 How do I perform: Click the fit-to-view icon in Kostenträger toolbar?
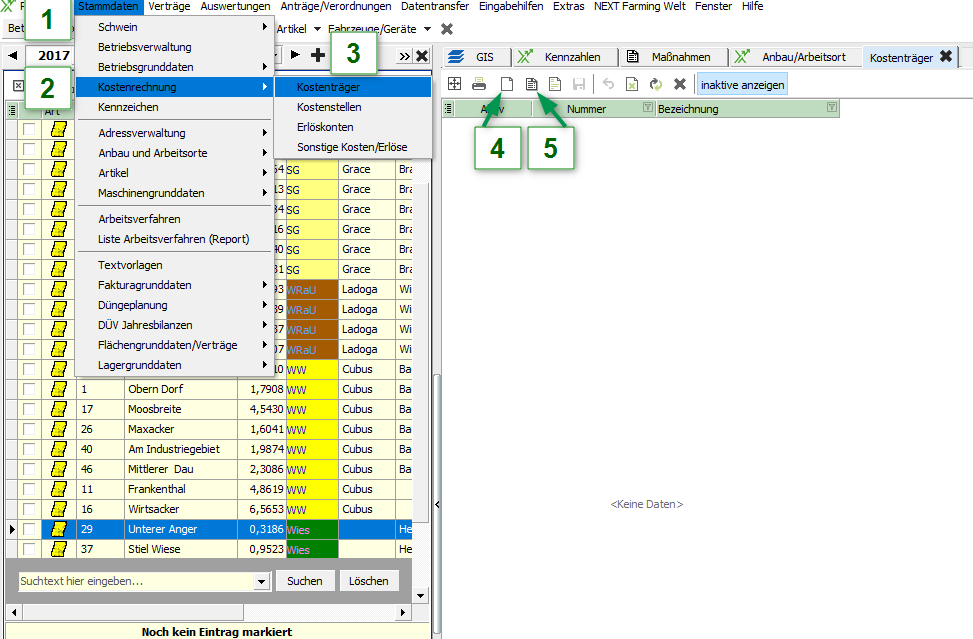pos(455,85)
